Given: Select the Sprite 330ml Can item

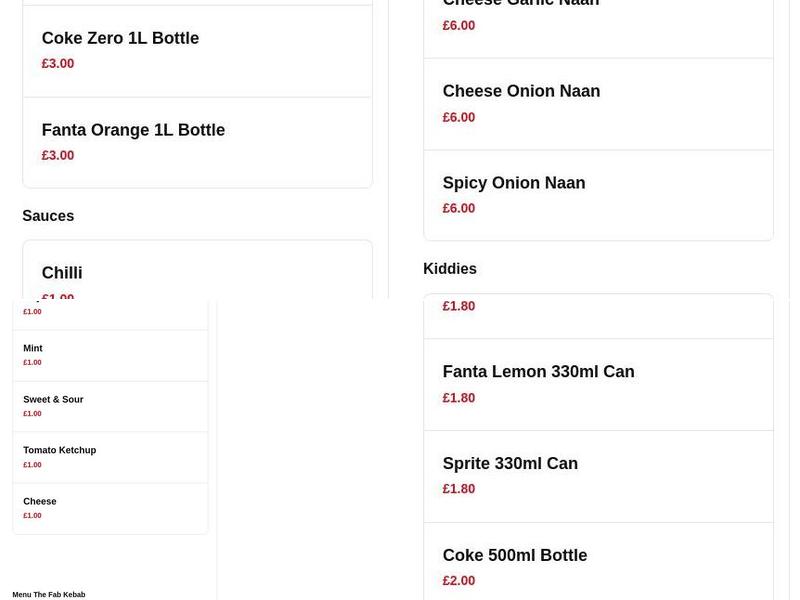Looking at the screenshot, I should 510,463.
